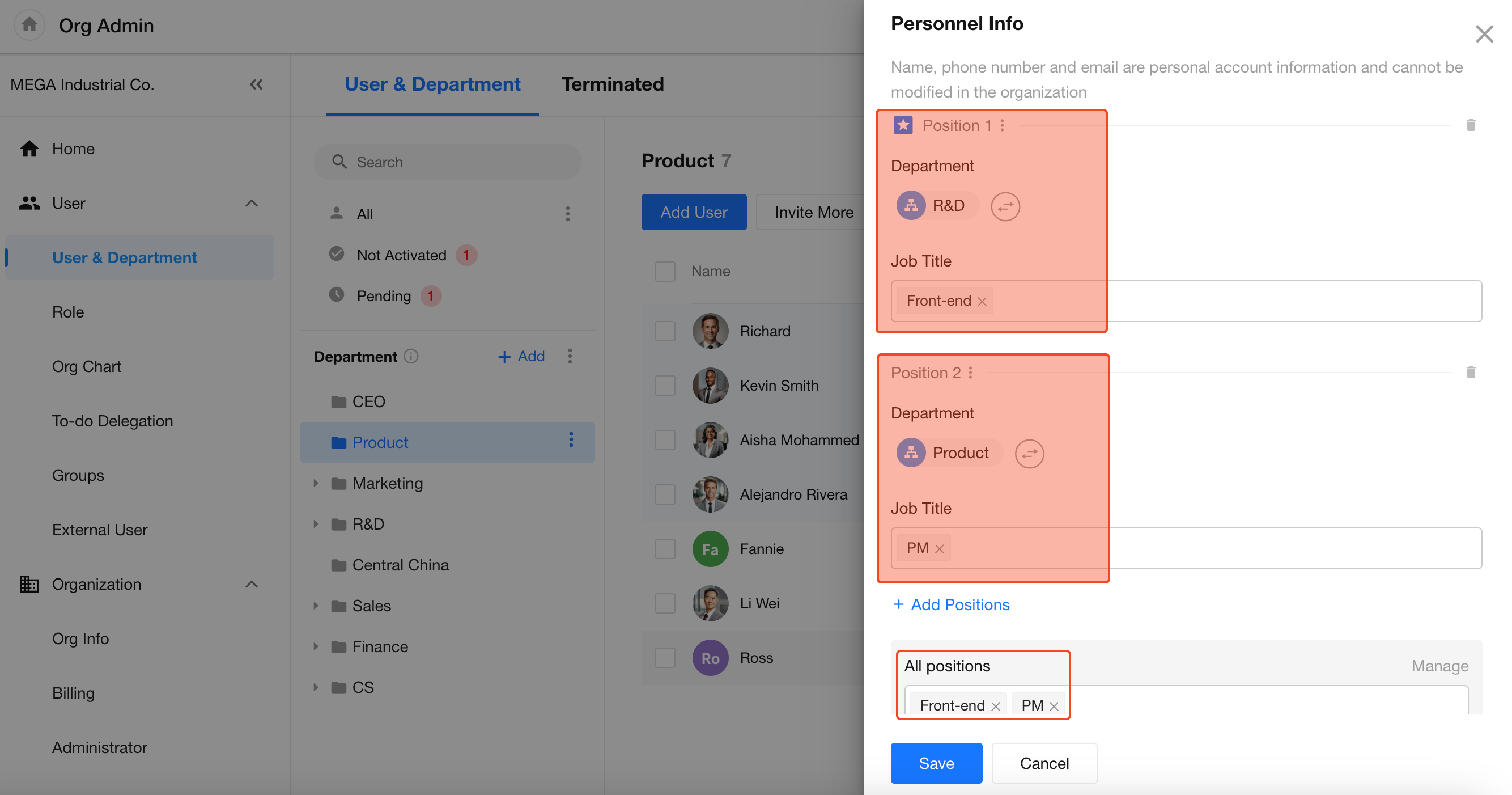Screen dimensions: 1512x795
Task: Delete Position 1 with trash icon
Action: (1470, 125)
